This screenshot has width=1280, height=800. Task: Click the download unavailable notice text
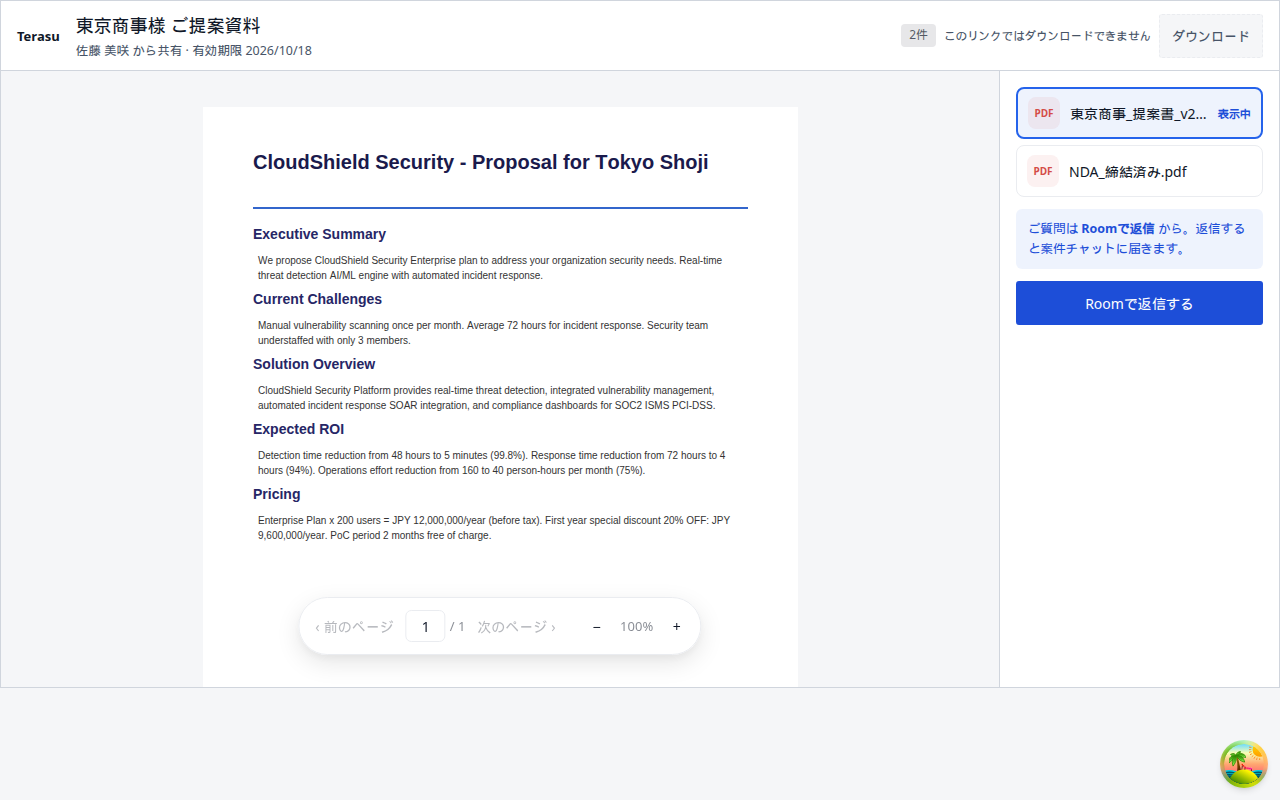coord(1047,35)
